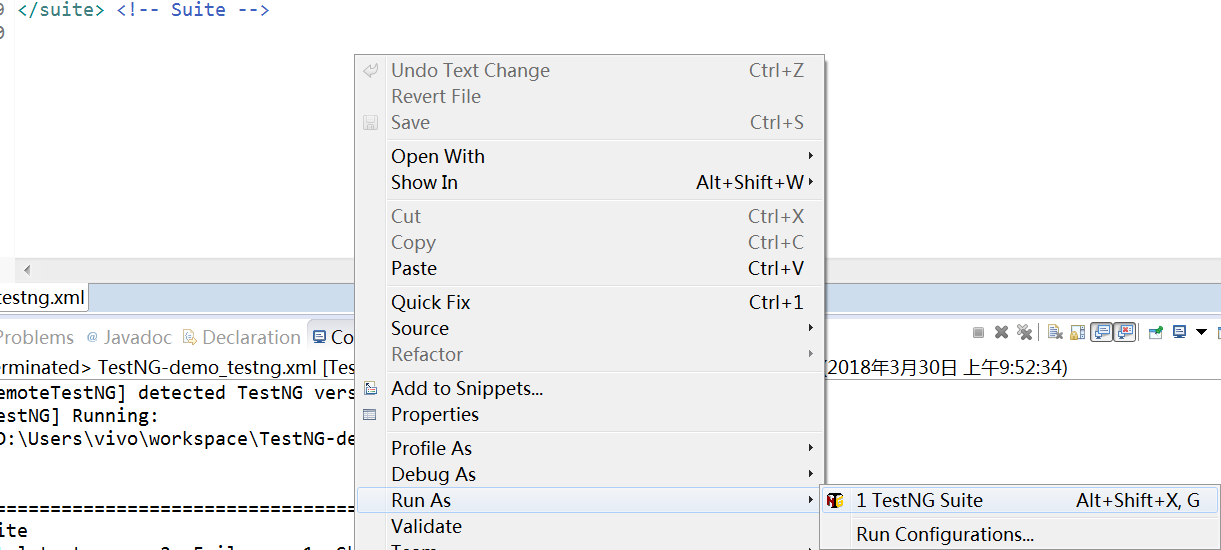The height and width of the screenshot is (550, 1221).
Task: Click the Display Selected Console monitor icon
Action: point(1180,333)
